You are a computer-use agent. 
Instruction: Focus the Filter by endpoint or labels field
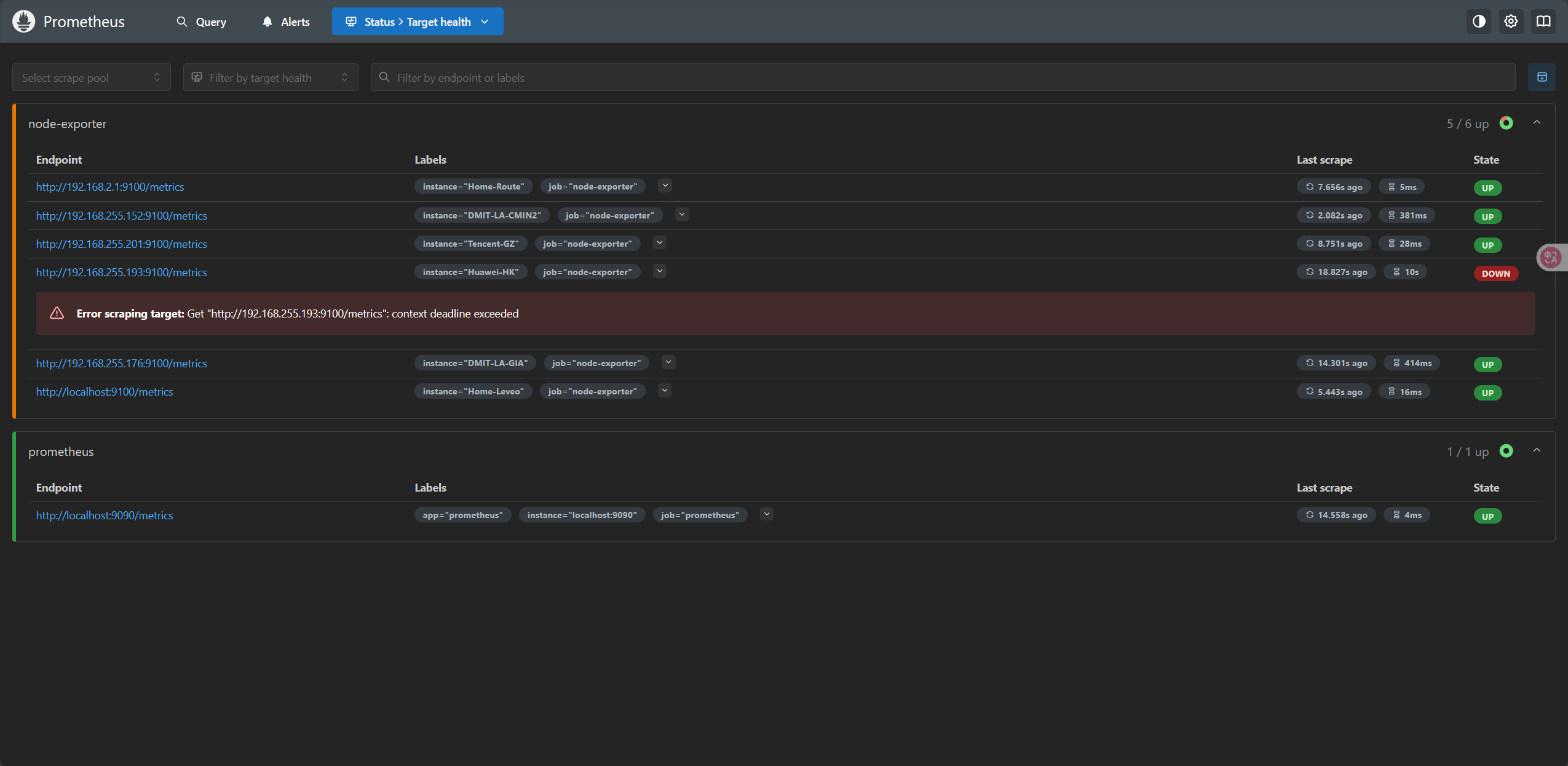[x=943, y=78]
